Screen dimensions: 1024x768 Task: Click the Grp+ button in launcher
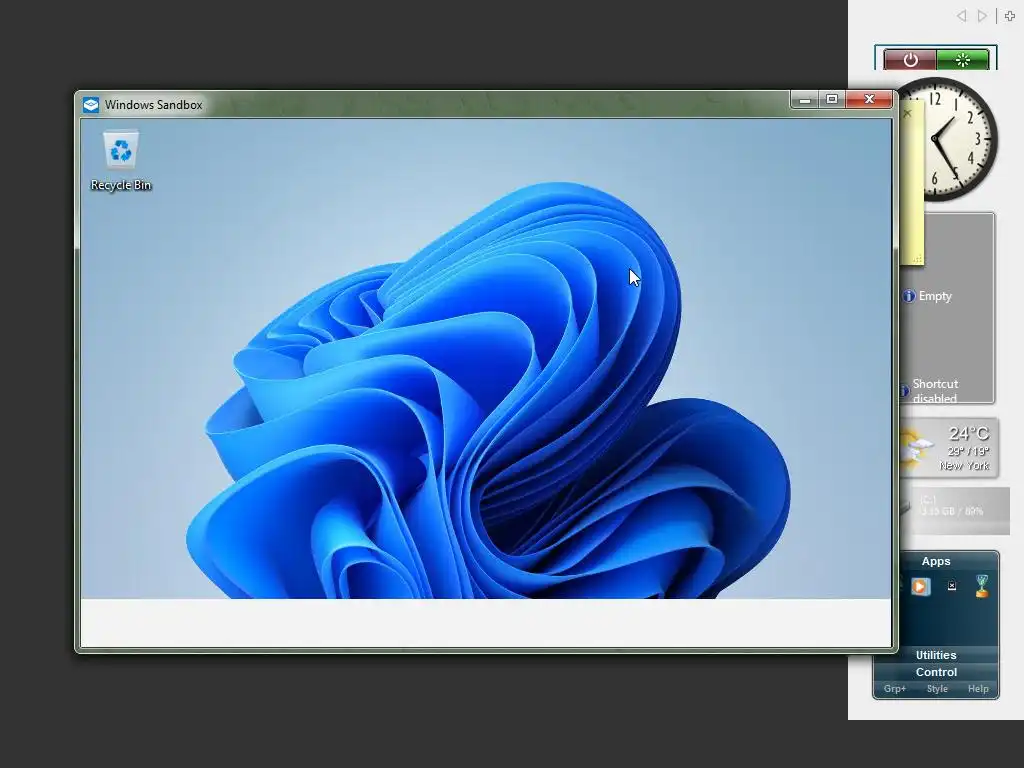click(x=895, y=689)
